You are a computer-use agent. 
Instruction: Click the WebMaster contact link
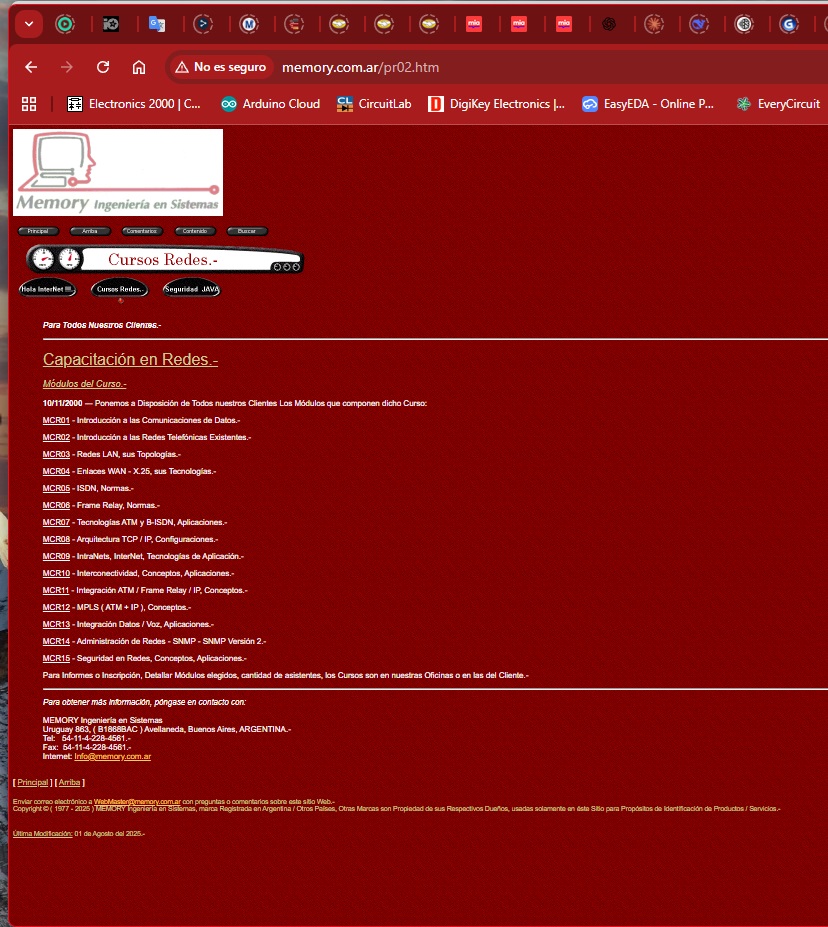tap(138, 801)
